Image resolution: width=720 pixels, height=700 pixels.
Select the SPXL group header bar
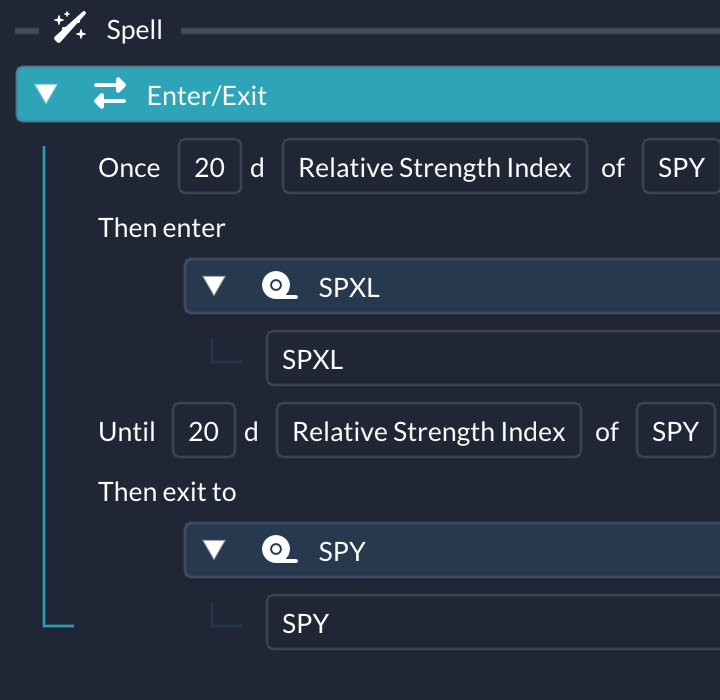(452, 286)
